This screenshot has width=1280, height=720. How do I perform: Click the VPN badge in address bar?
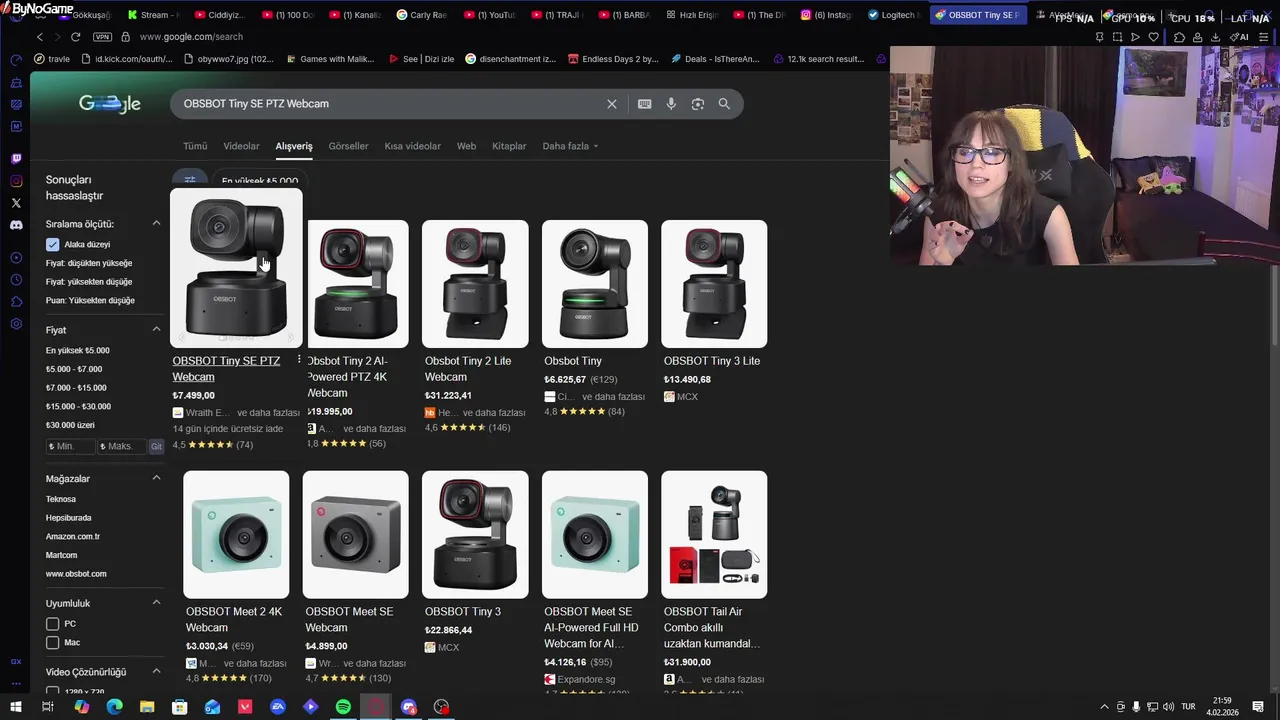[102, 37]
